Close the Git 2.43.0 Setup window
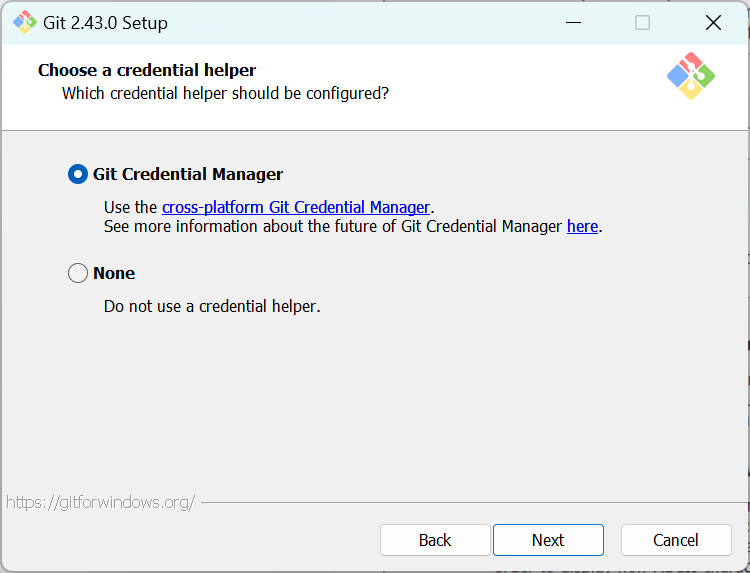The image size is (750, 573). [x=713, y=22]
